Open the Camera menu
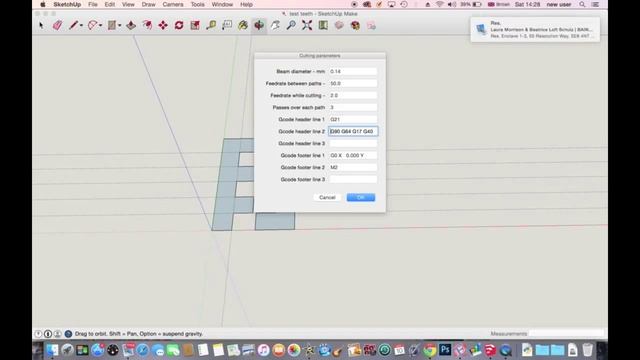 pos(173,4)
